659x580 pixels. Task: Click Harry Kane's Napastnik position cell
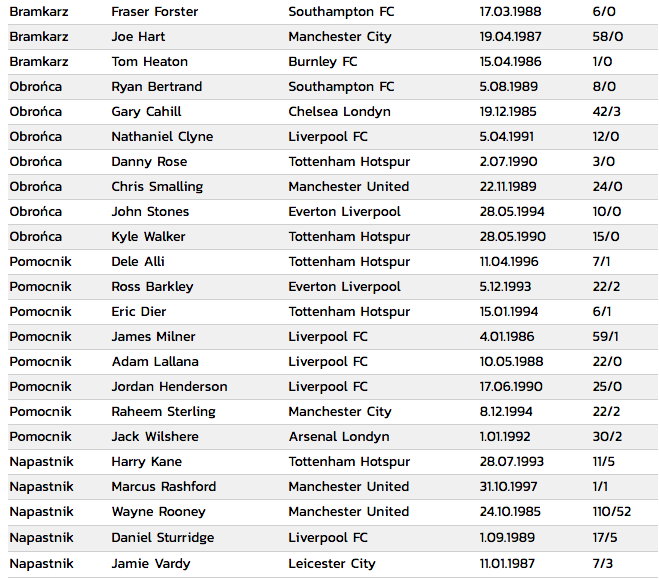point(41,461)
